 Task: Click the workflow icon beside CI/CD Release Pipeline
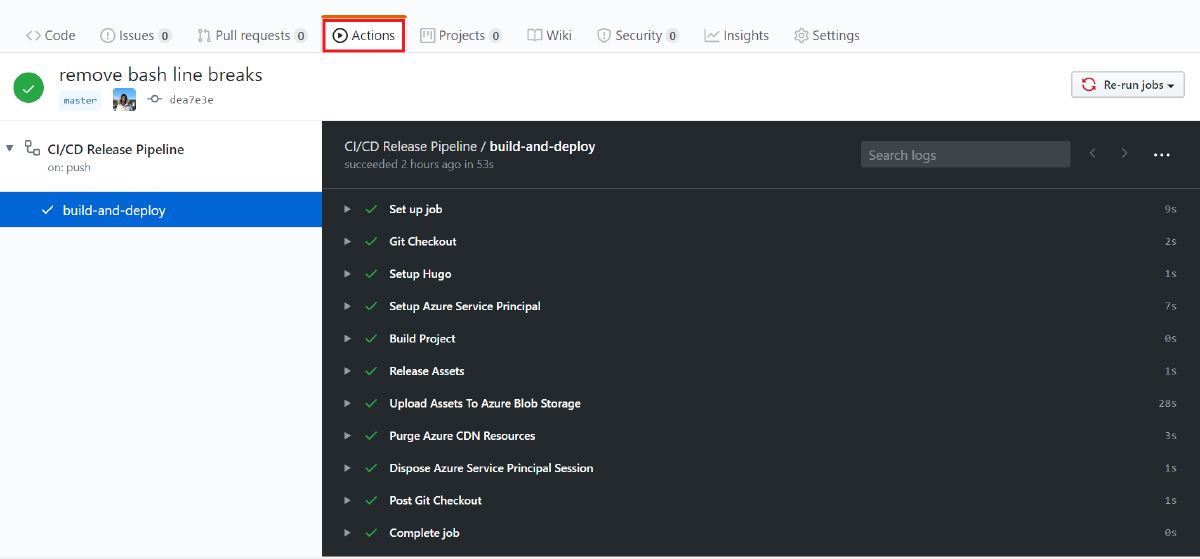pyautogui.click(x=32, y=148)
